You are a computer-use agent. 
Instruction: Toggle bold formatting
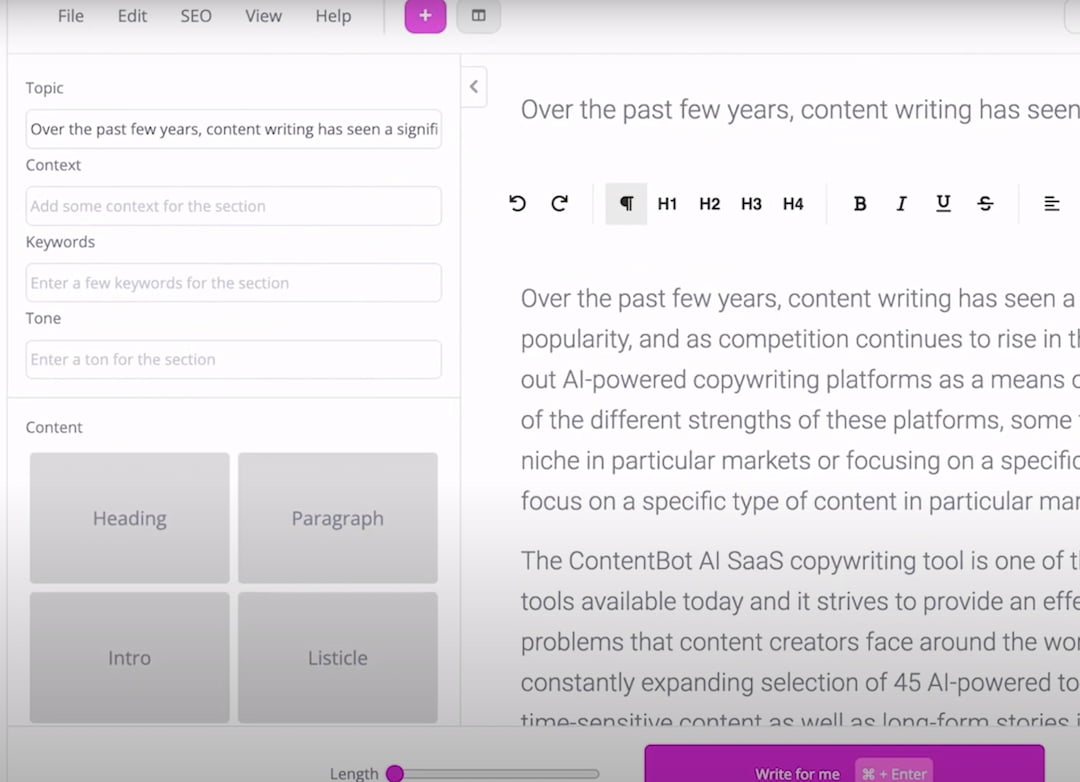[x=860, y=204]
